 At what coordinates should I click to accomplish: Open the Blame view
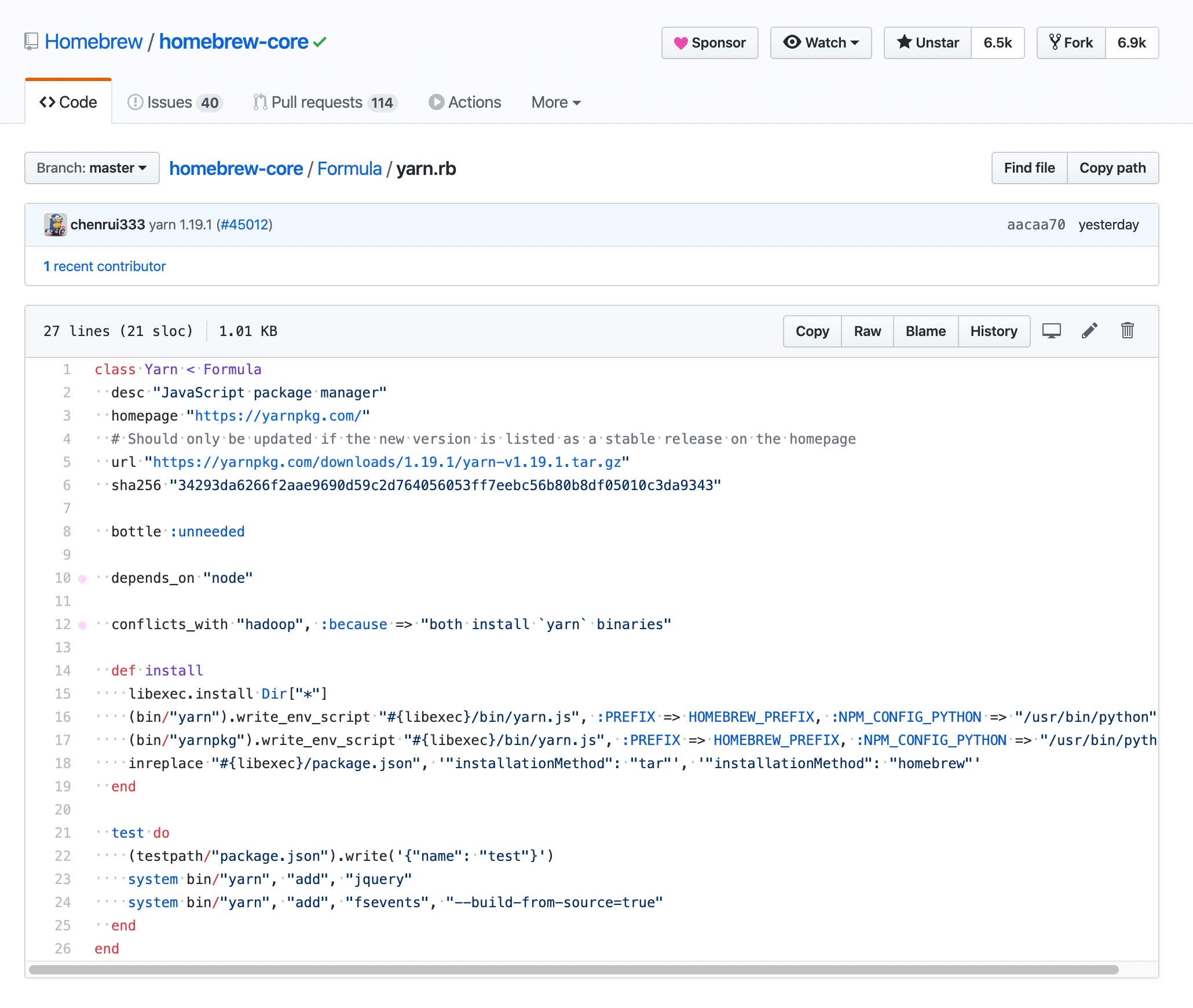coord(925,331)
